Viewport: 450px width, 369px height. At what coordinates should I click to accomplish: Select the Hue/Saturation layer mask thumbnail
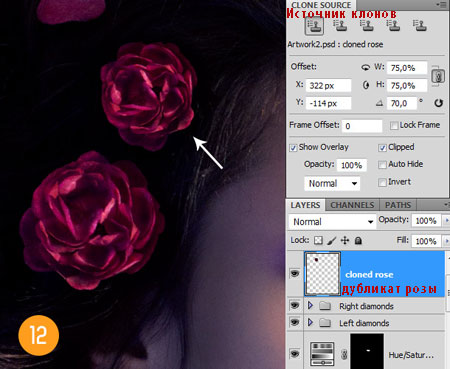tap(367, 351)
